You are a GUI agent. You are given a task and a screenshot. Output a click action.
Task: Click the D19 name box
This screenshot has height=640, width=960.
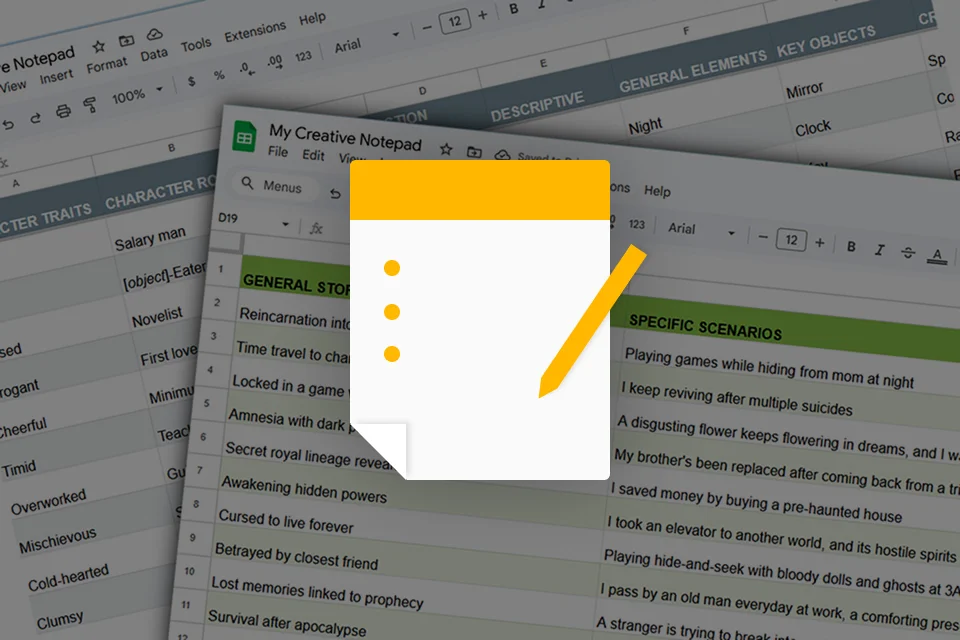tap(228, 218)
